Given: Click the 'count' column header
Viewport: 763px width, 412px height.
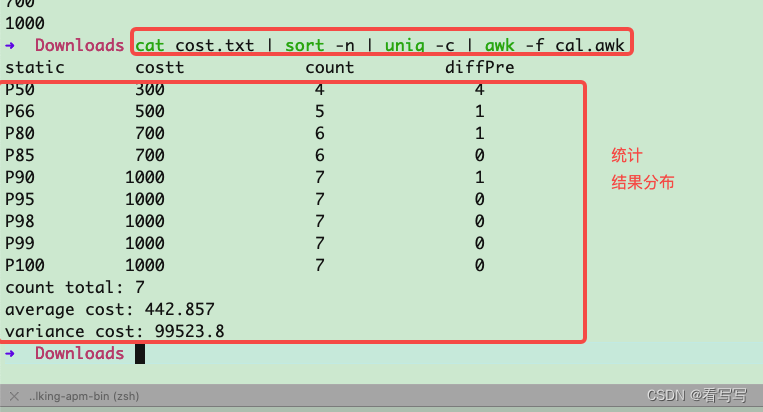Looking at the screenshot, I should pyautogui.click(x=329, y=67).
